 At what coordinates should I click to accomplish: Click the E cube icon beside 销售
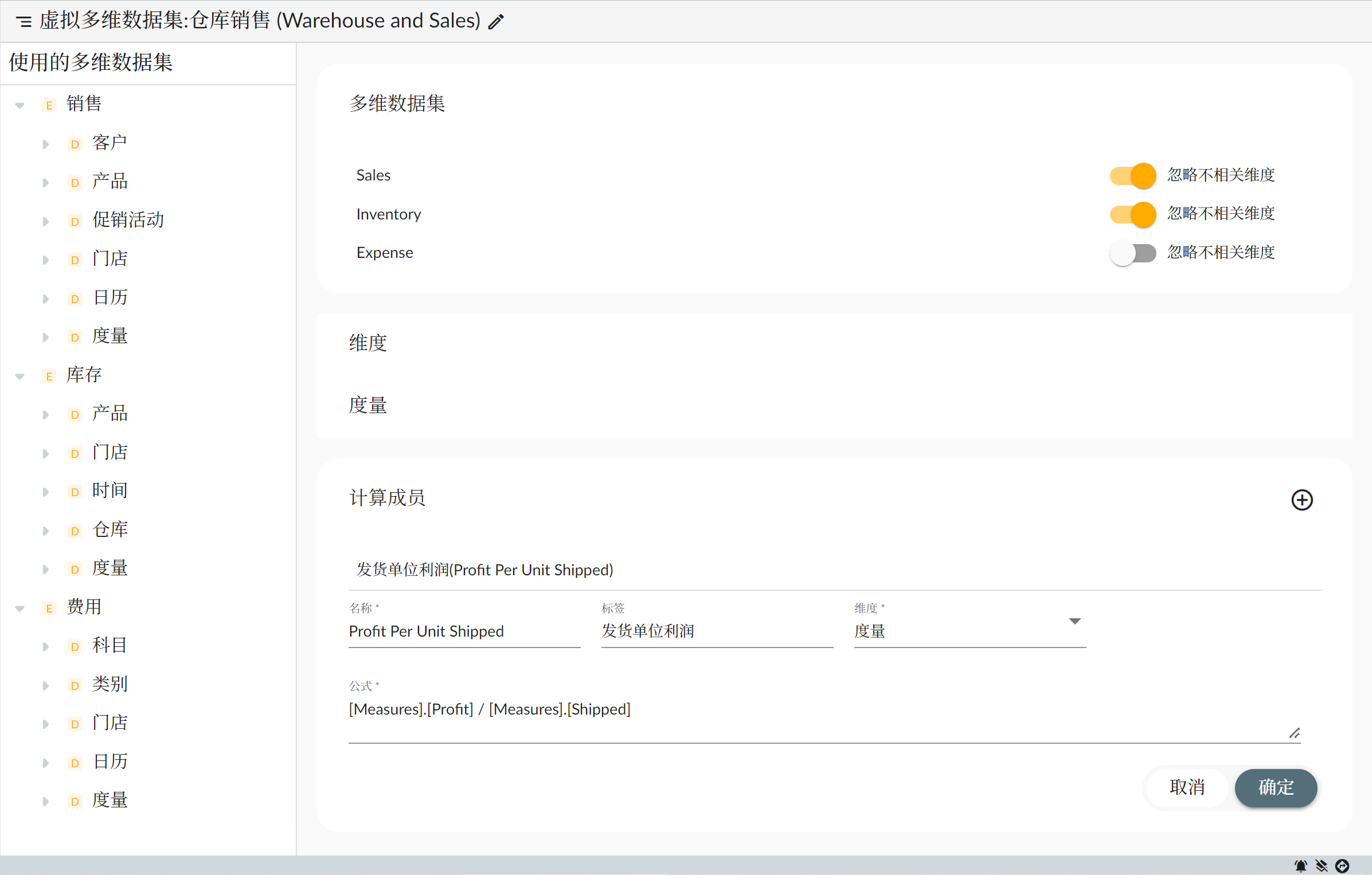click(x=49, y=105)
